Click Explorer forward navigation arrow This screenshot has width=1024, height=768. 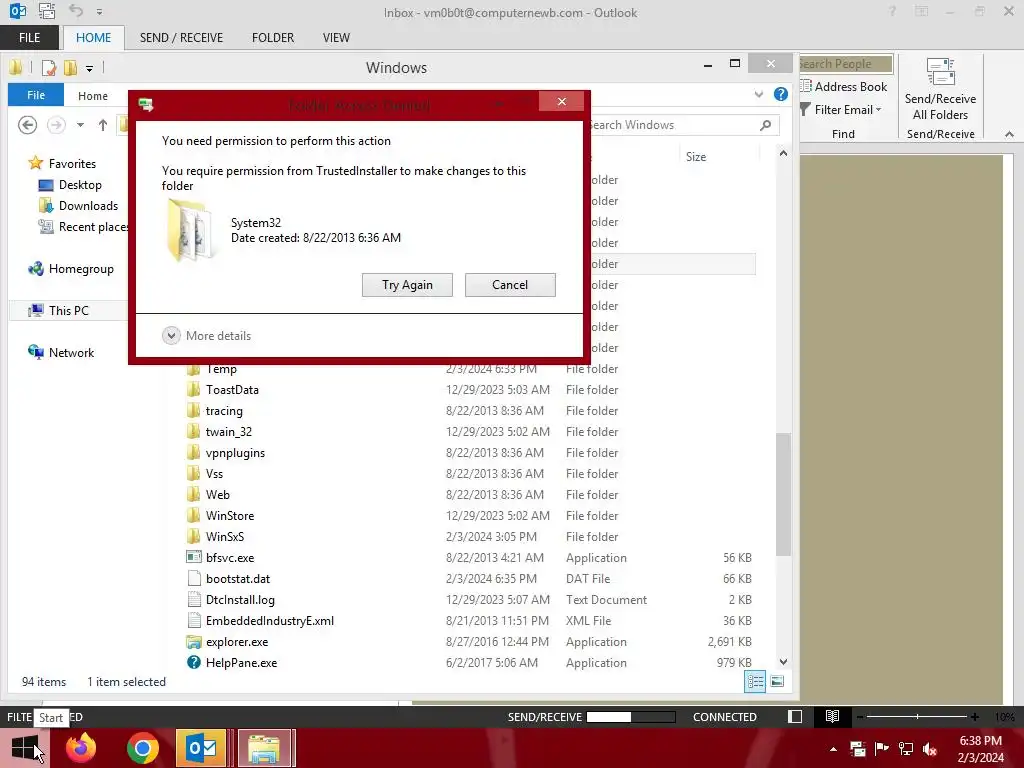56,125
